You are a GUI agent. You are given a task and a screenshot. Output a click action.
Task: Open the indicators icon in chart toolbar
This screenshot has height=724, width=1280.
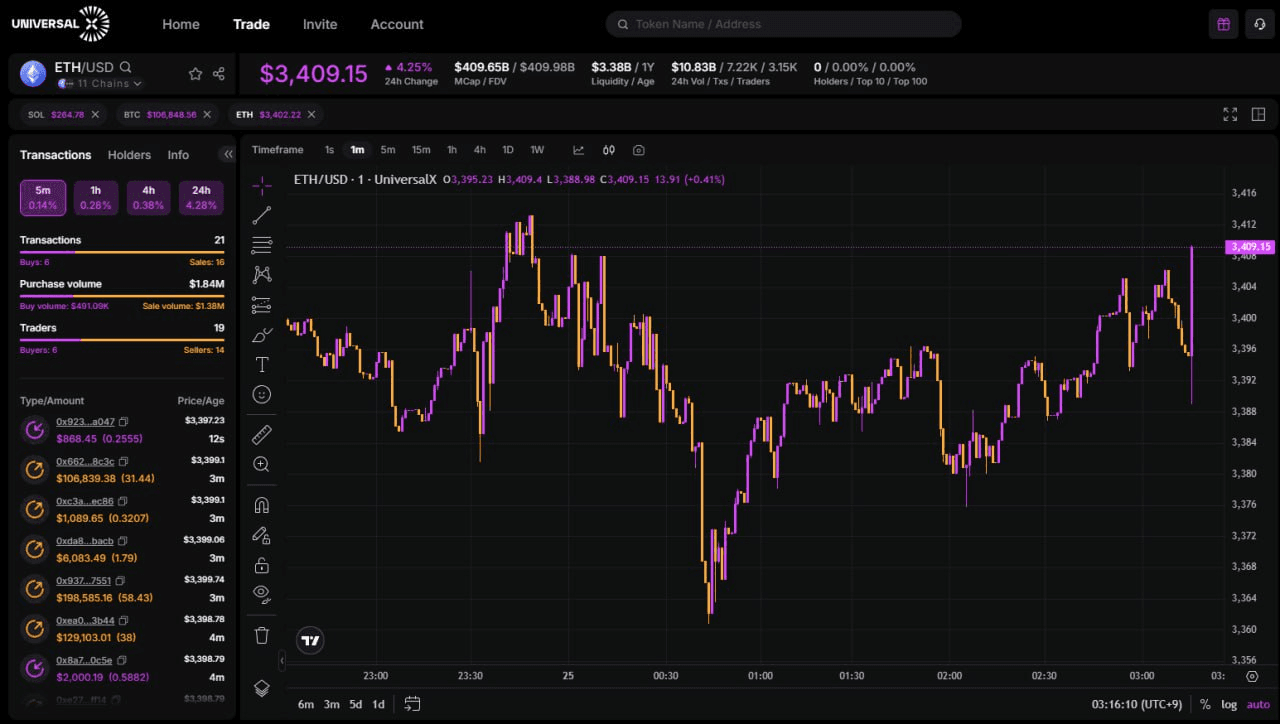(578, 150)
